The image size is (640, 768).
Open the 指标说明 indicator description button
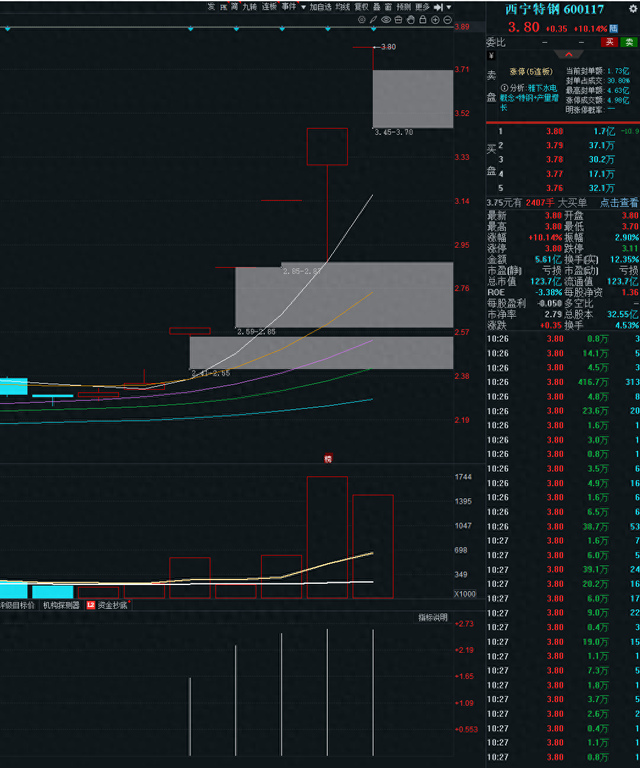point(432,617)
